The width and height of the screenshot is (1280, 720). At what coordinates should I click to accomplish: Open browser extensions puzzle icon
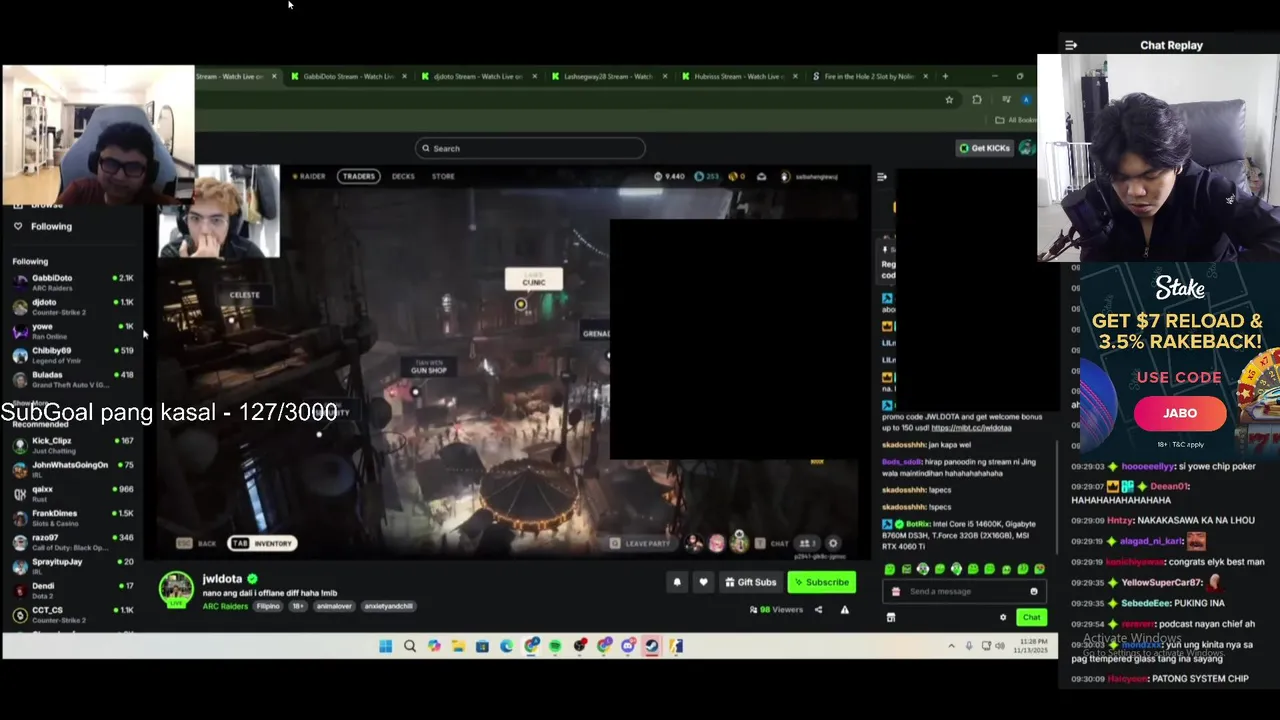pyautogui.click(x=977, y=99)
